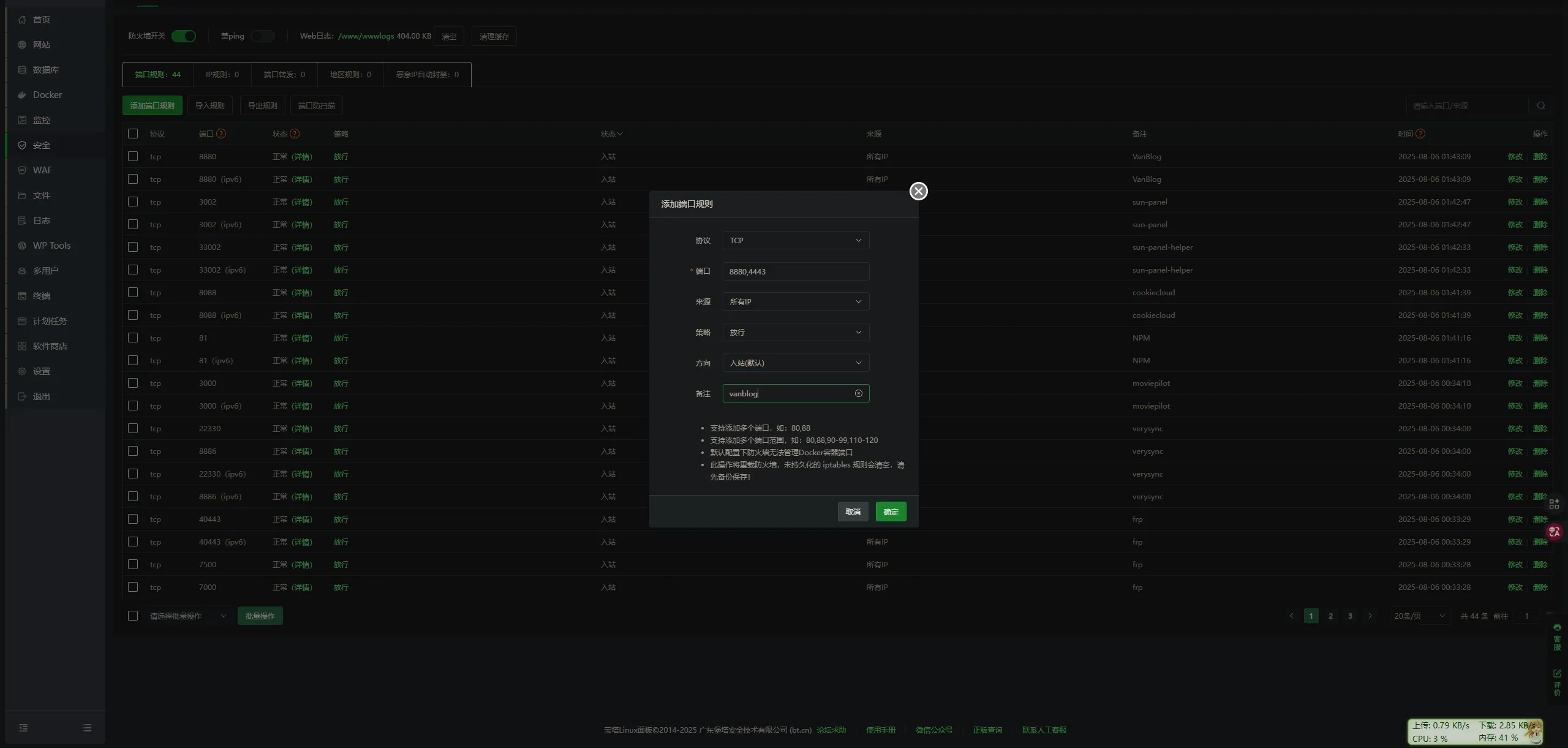Screen dimensions: 1568x748
Task: Confirm dialog with 确定 button
Action: (891, 512)
